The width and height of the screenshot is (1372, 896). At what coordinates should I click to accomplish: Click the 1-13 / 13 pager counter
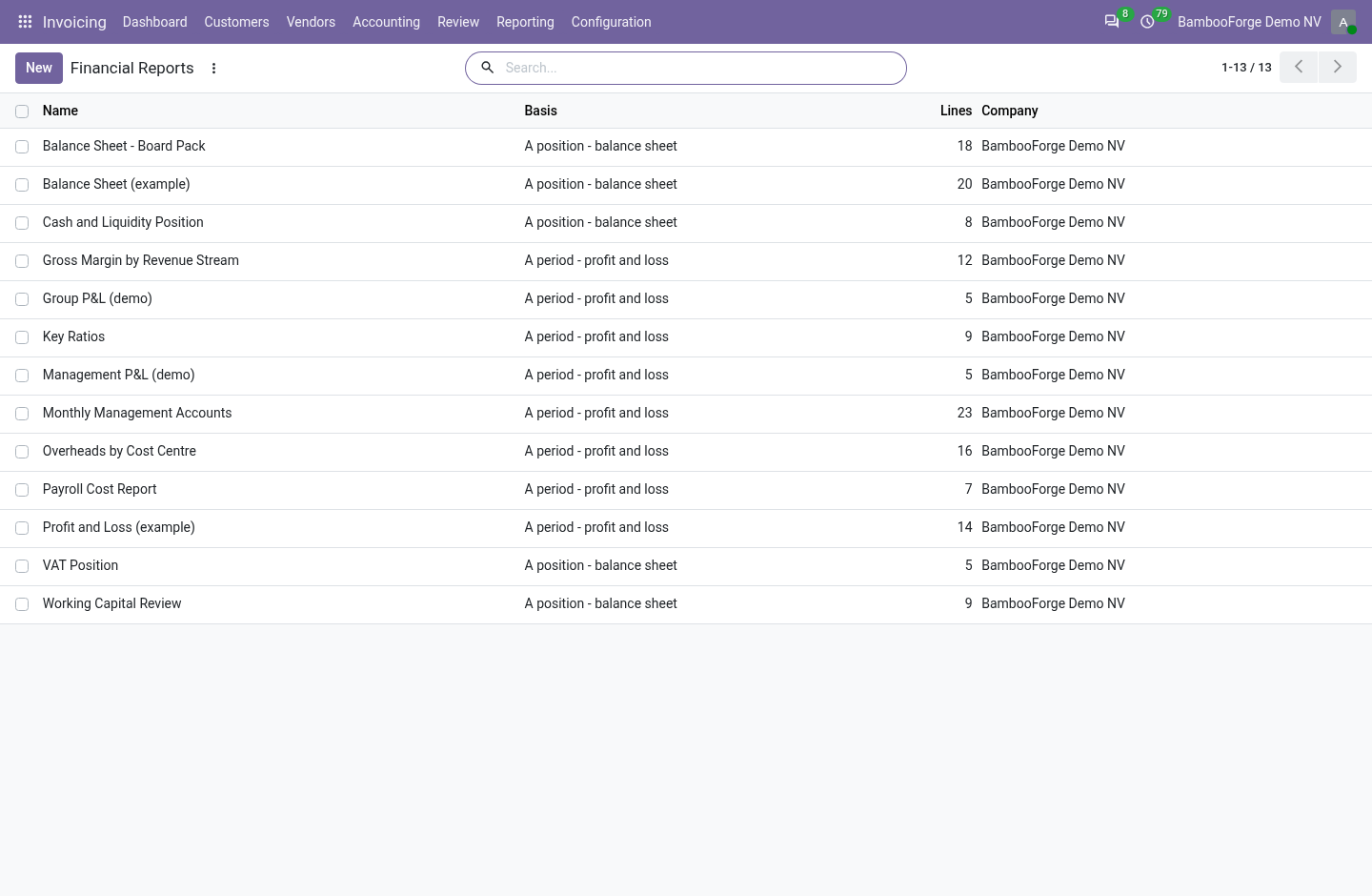pos(1246,68)
